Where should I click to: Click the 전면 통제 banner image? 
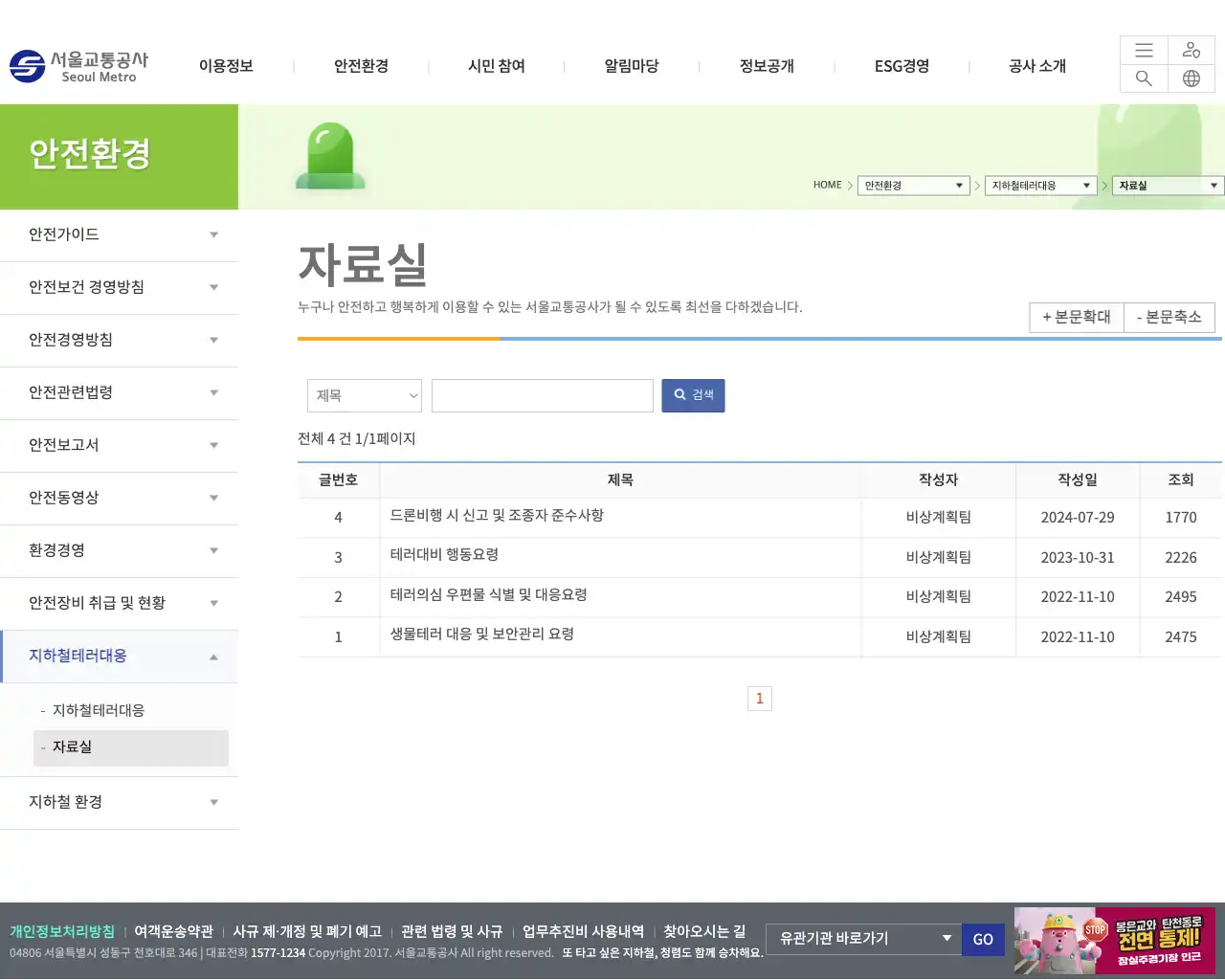(x=1115, y=941)
